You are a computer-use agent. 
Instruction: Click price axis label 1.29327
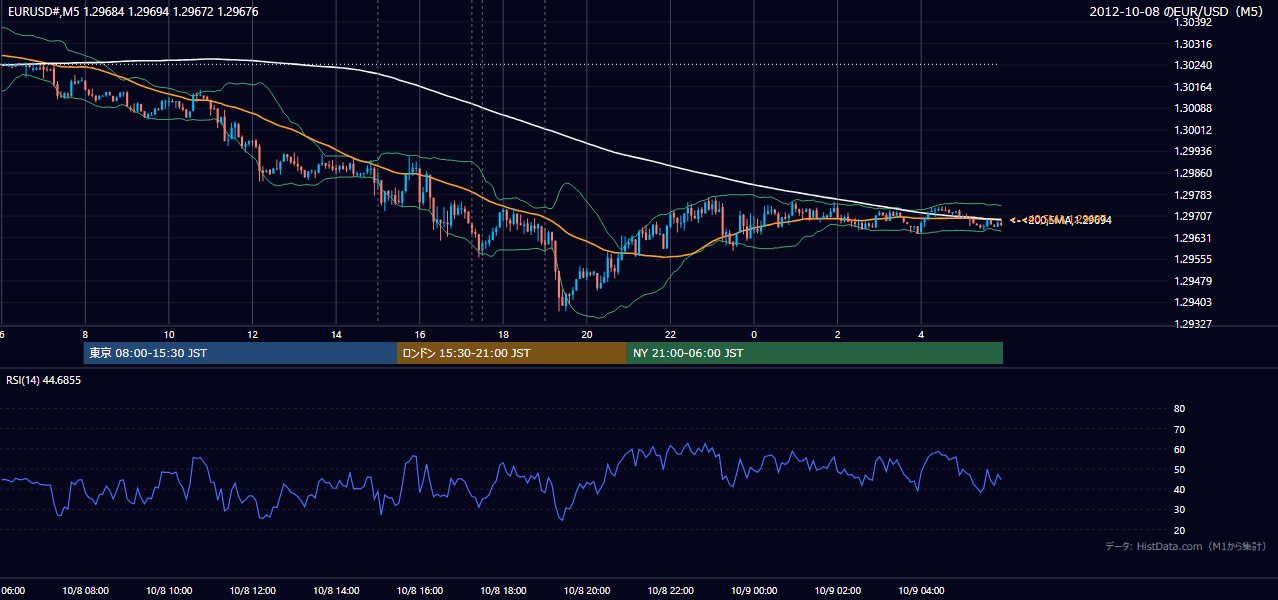(x=1194, y=324)
